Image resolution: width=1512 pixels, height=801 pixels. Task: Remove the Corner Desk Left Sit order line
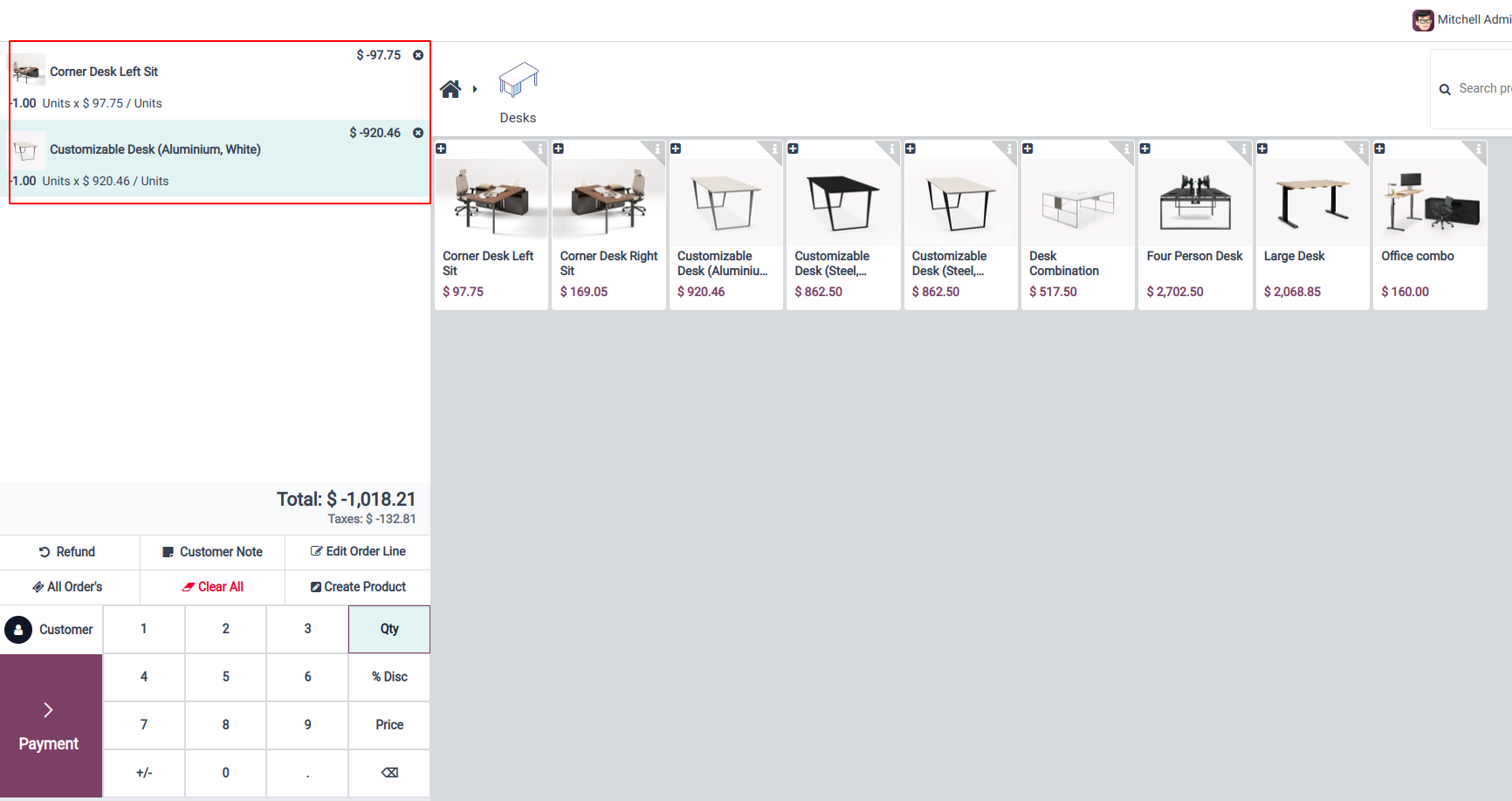point(418,55)
